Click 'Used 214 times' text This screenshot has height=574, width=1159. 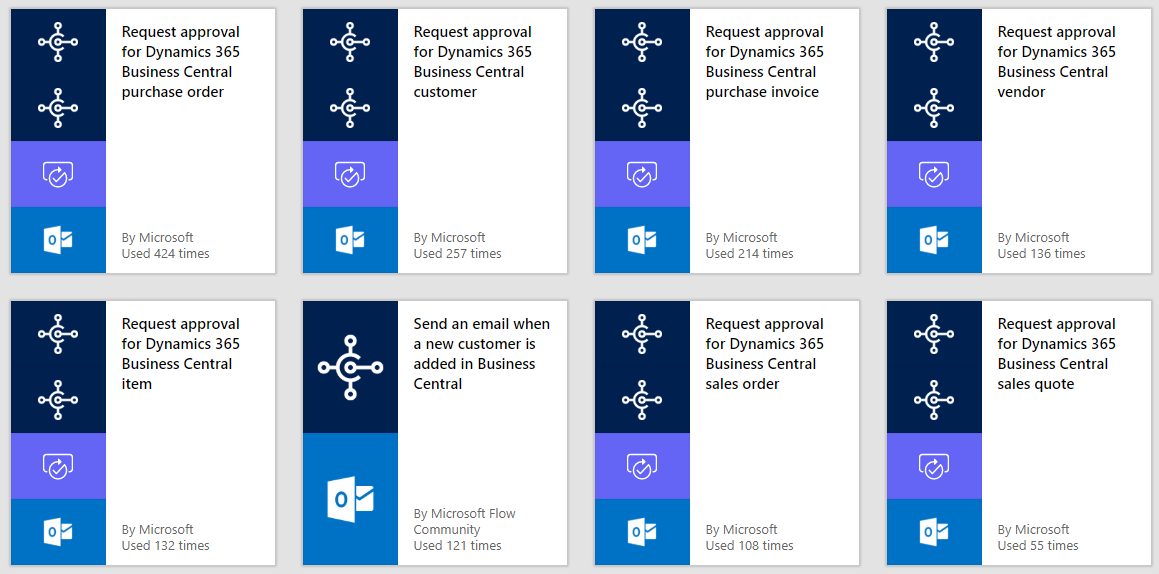pos(750,253)
